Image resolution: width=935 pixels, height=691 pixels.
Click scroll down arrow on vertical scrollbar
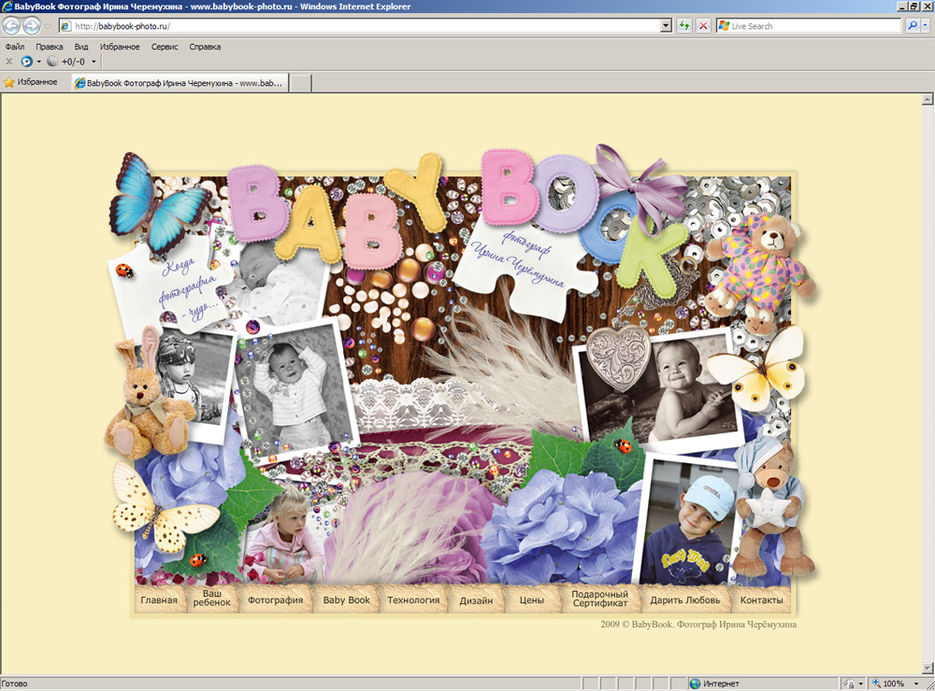point(927,668)
